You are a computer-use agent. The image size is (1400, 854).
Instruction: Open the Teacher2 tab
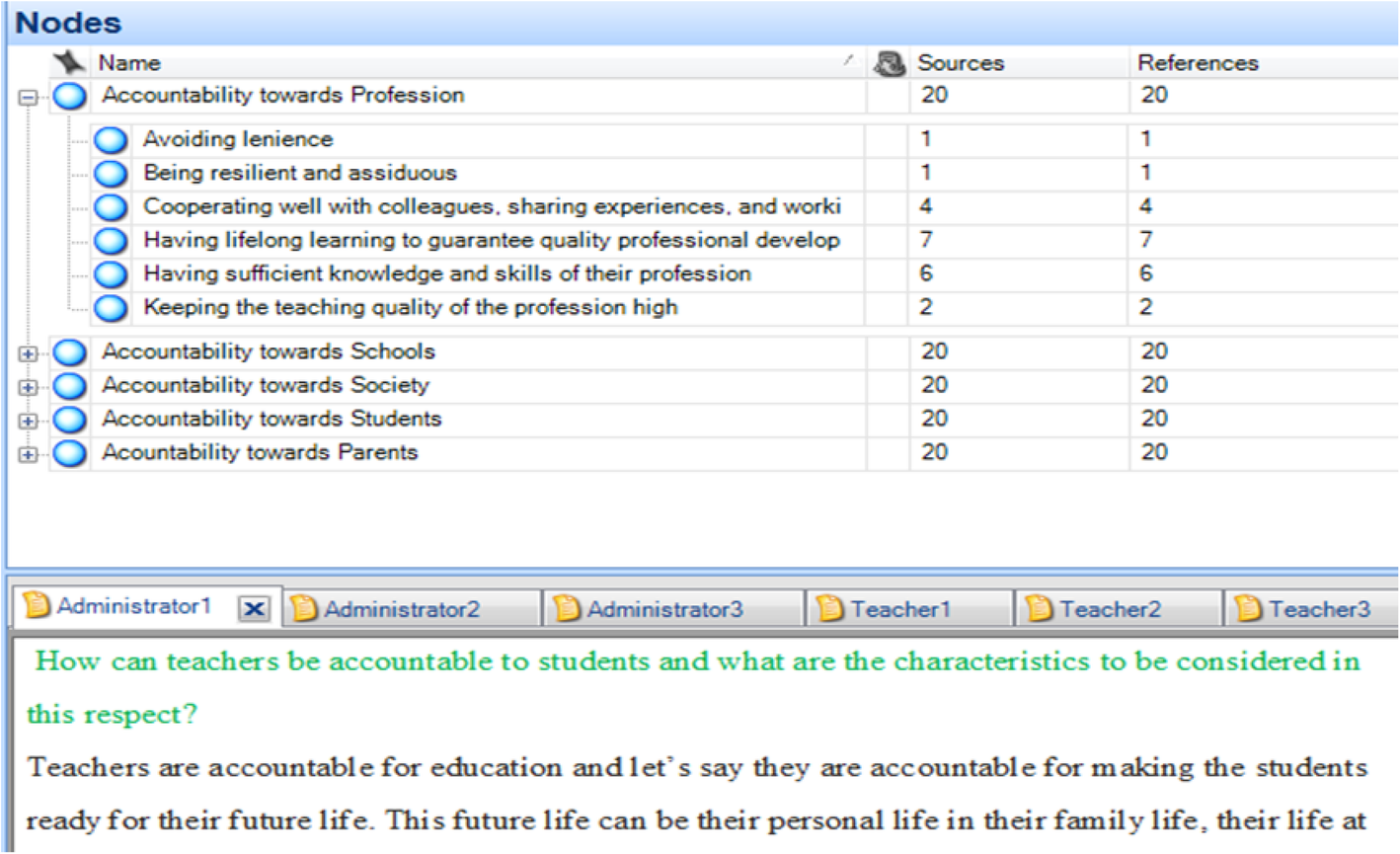tap(1110, 609)
